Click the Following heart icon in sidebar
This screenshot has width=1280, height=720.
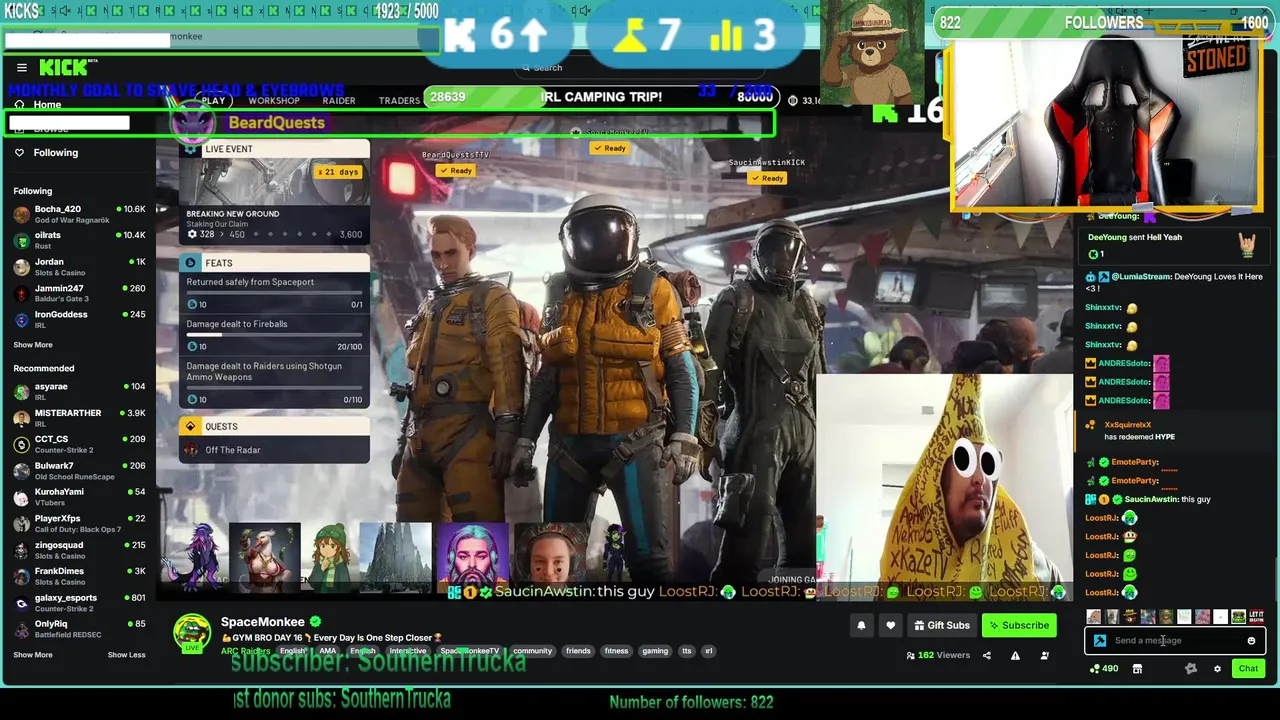(x=19, y=153)
